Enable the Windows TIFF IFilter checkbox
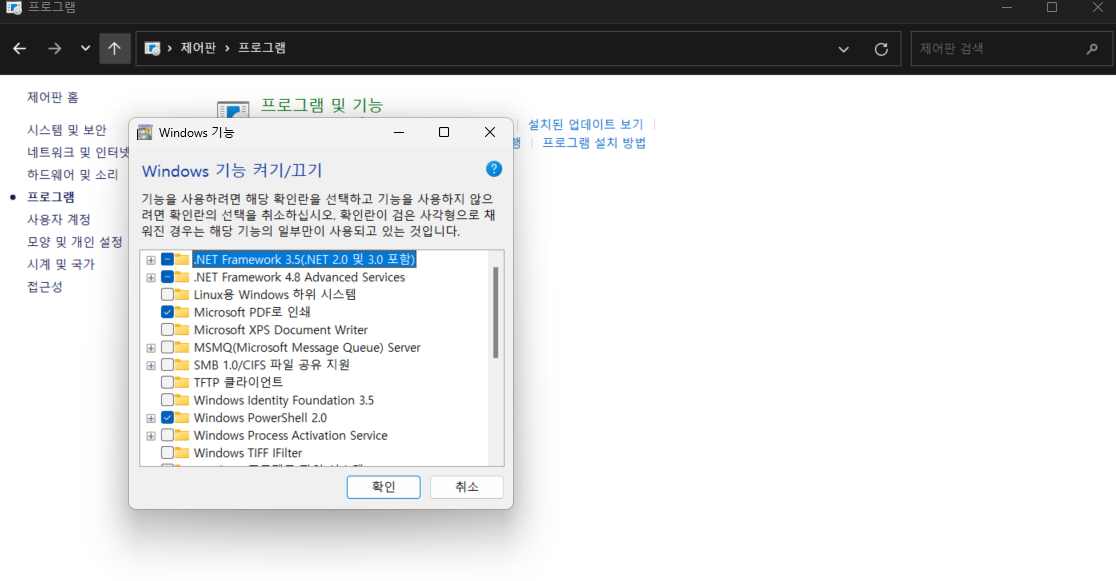Viewport: 1116px width, 581px height. 167,453
